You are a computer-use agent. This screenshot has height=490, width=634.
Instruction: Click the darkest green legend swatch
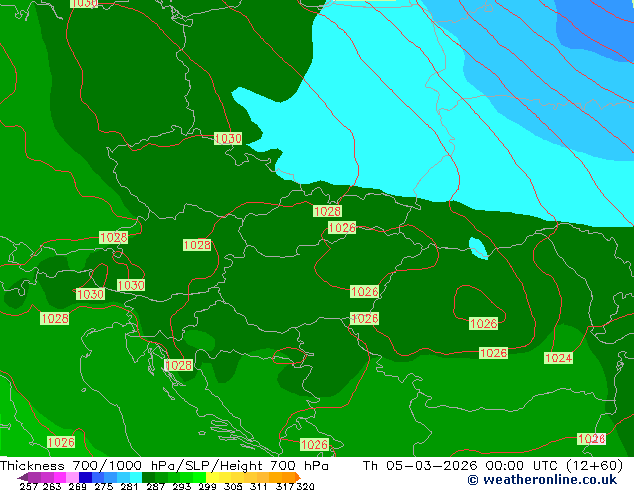[x=148, y=477]
